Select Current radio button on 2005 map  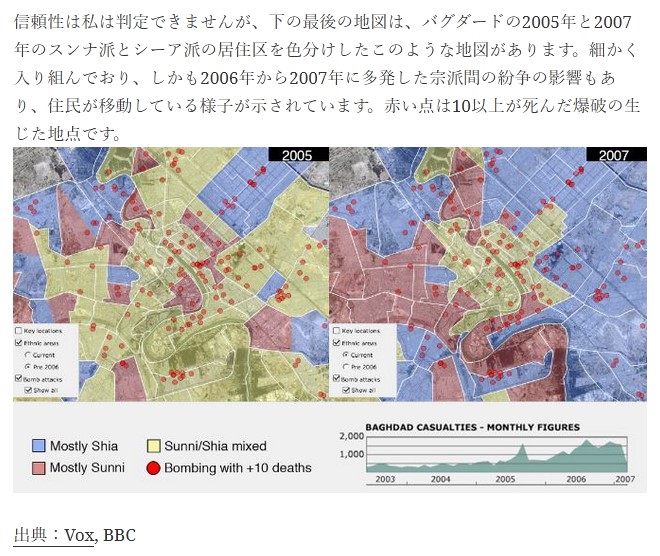click(28, 354)
